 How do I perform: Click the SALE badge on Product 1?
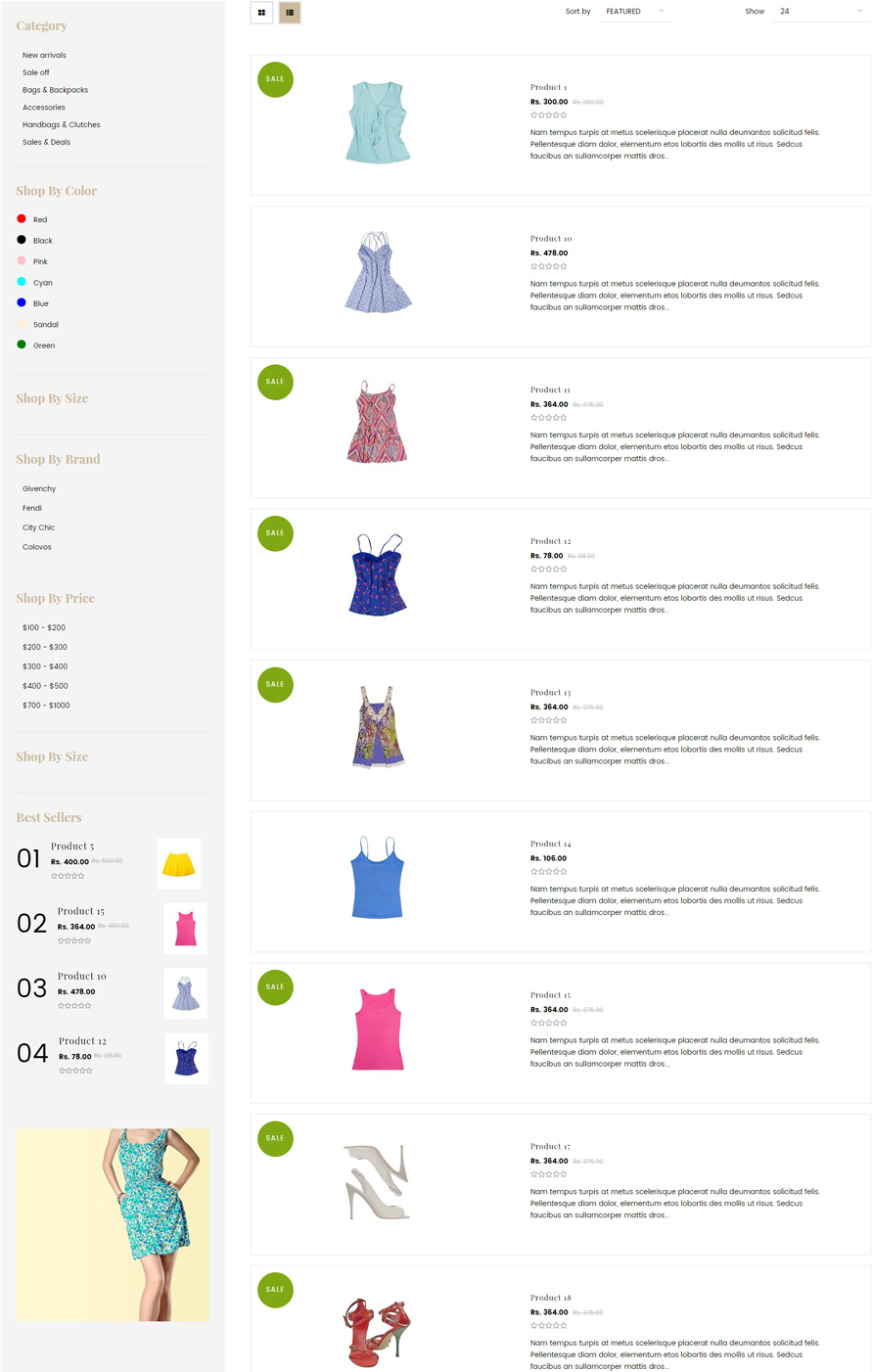click(275, 79)
